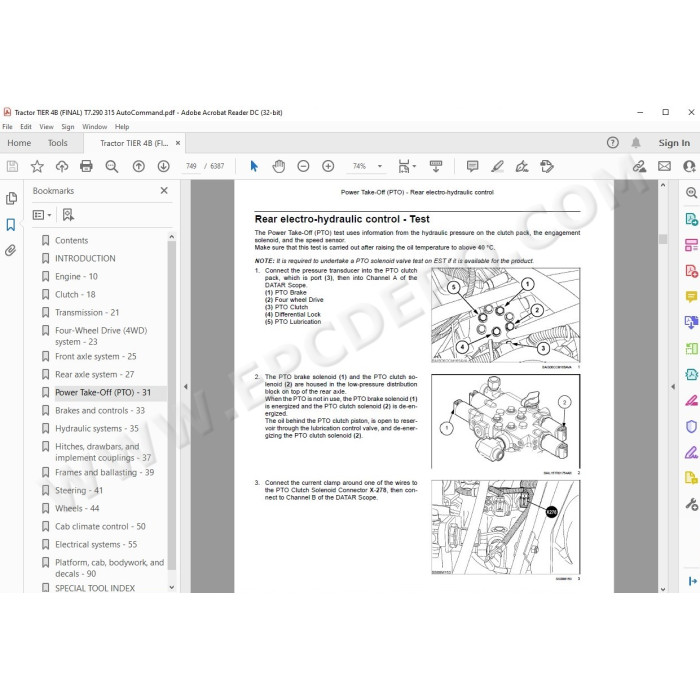Open Protect shield tool in right pane
Screen dimensions: 700x700
point(691,426)
